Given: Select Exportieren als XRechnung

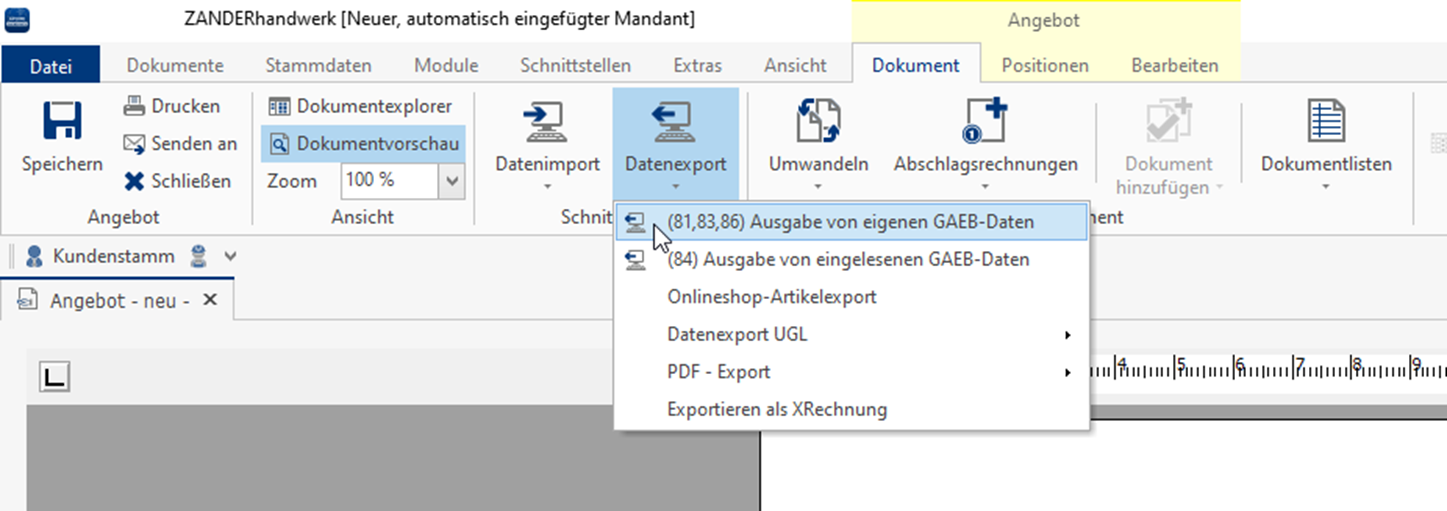Looking at the screenshot, I should (776, 409).
